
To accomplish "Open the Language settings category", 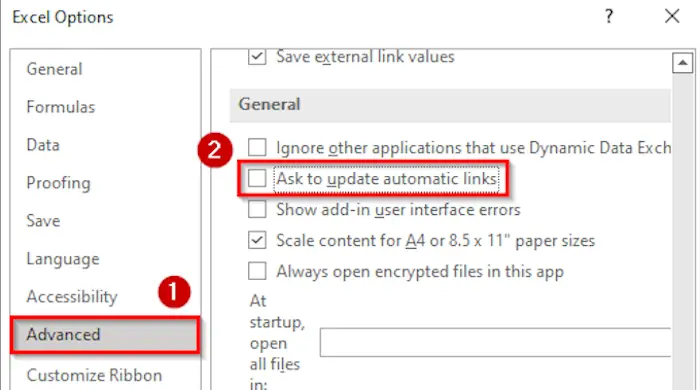I will point(63,259).
